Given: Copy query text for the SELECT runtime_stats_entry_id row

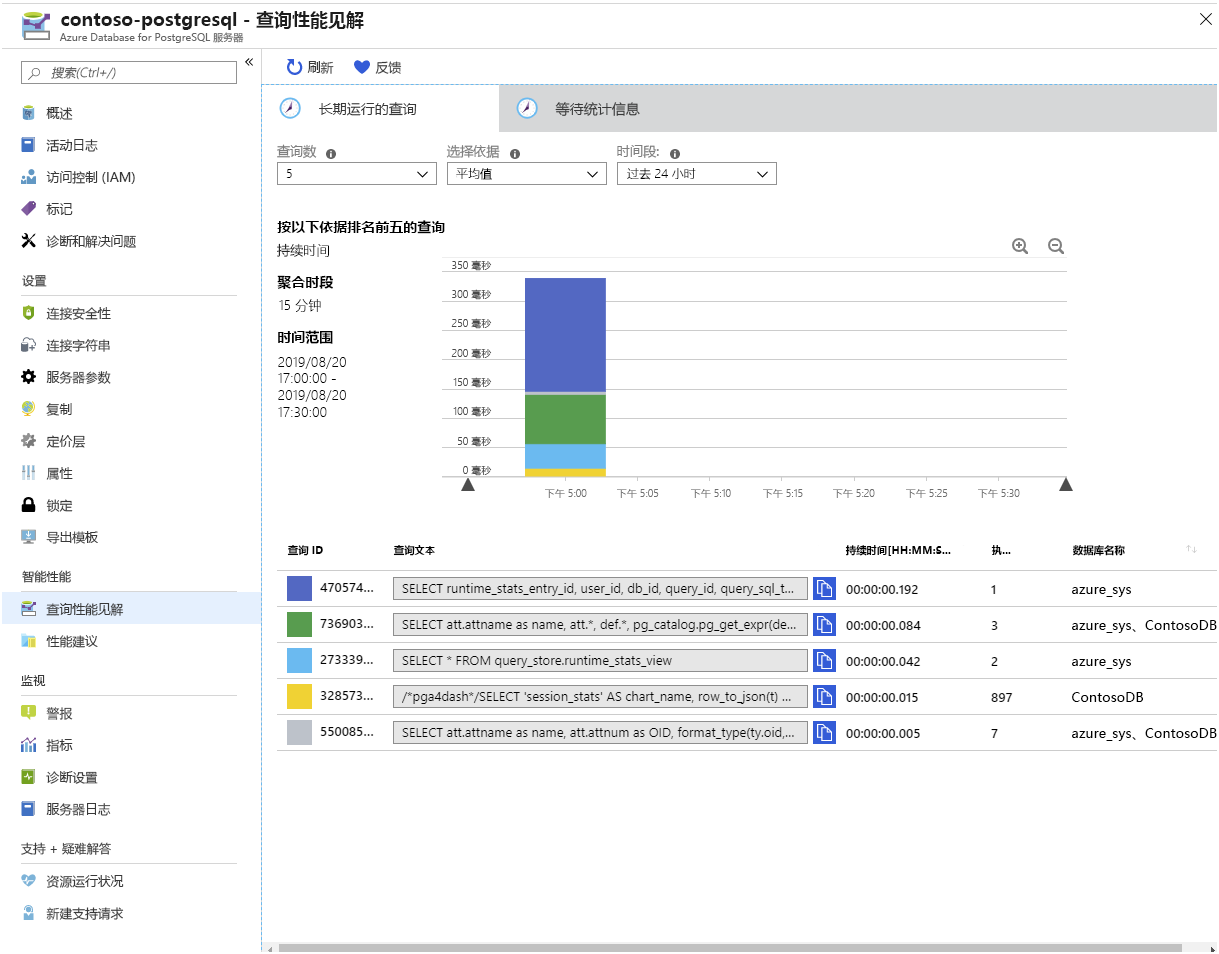Looking at the screenshot, I should coord(824,589).
